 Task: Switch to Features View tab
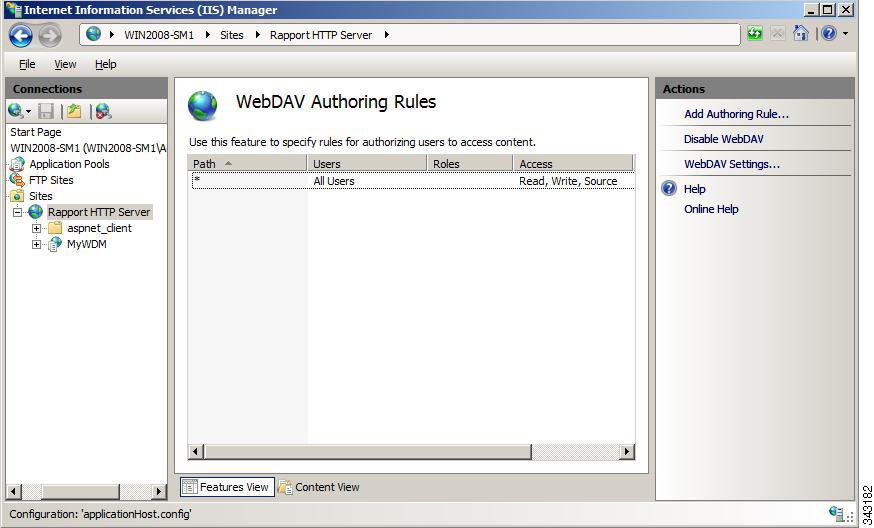tap(227, 487)
